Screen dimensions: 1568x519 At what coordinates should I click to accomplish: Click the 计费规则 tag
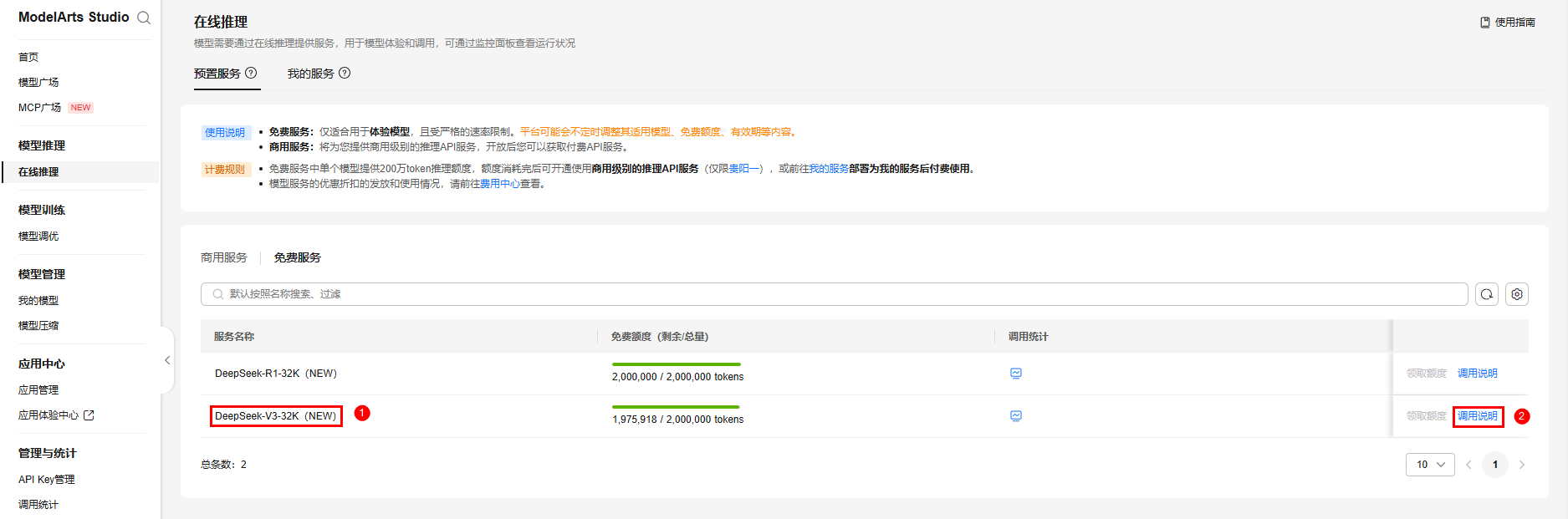tap(225, 170)
